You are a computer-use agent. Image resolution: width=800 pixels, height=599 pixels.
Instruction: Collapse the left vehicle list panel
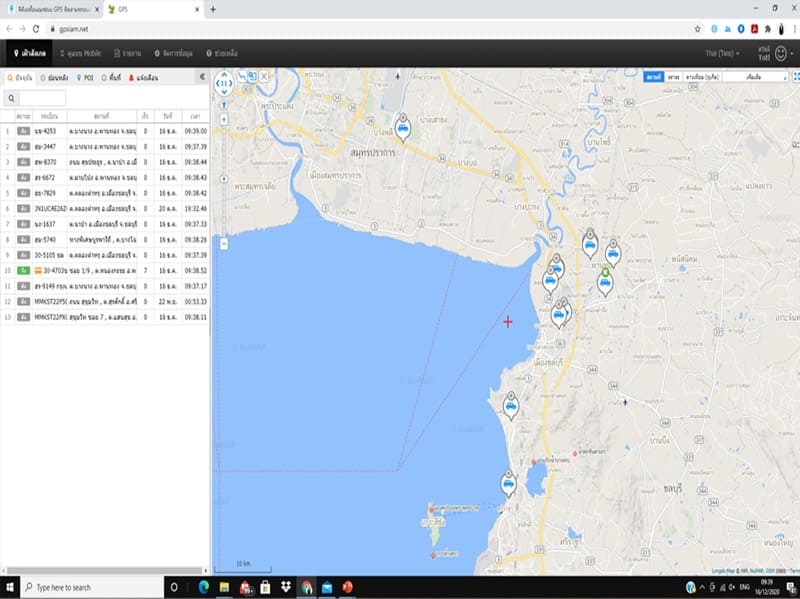pyautogui.click(x=202, y=76)
